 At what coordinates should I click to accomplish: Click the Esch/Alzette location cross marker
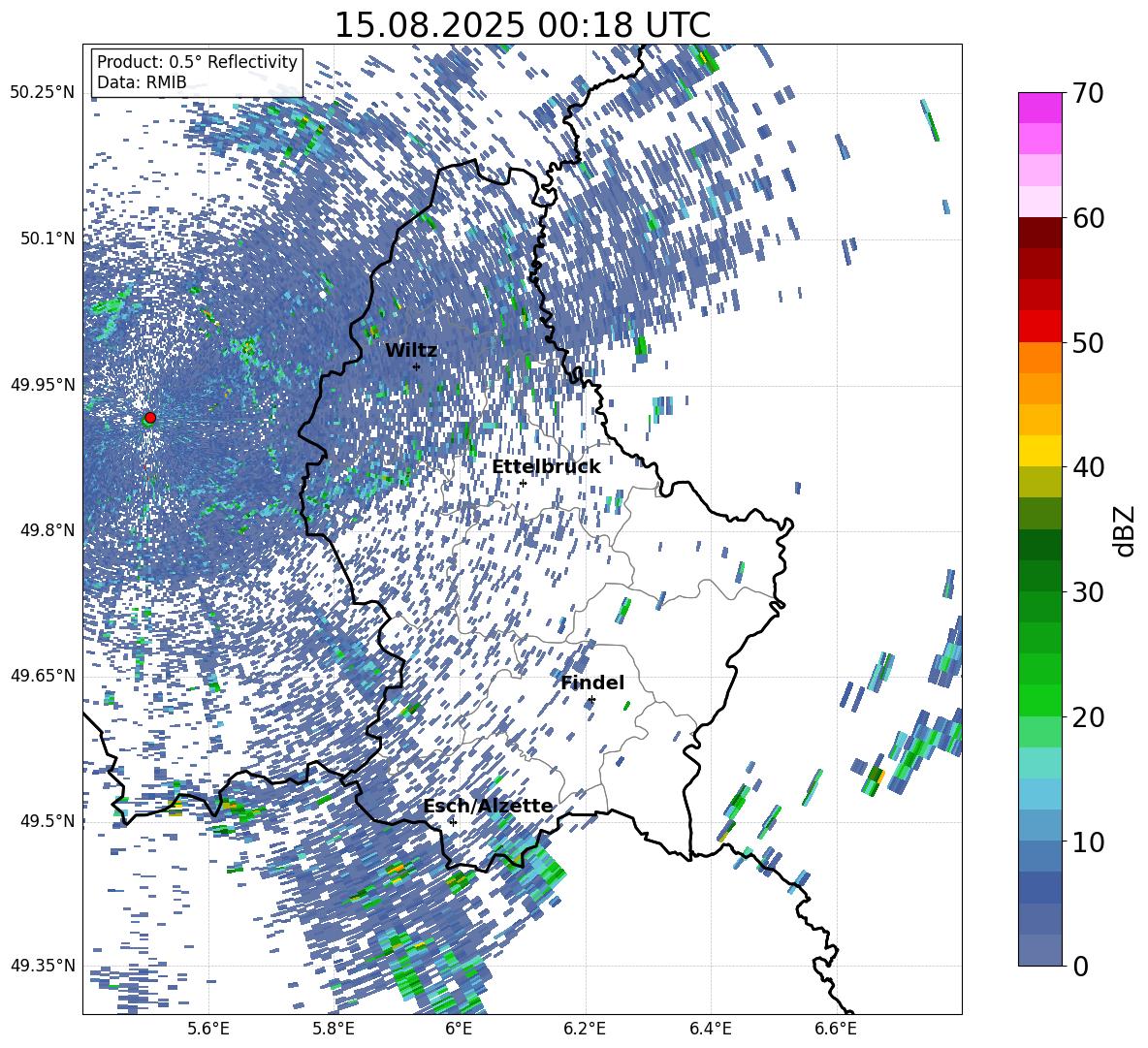453,822
